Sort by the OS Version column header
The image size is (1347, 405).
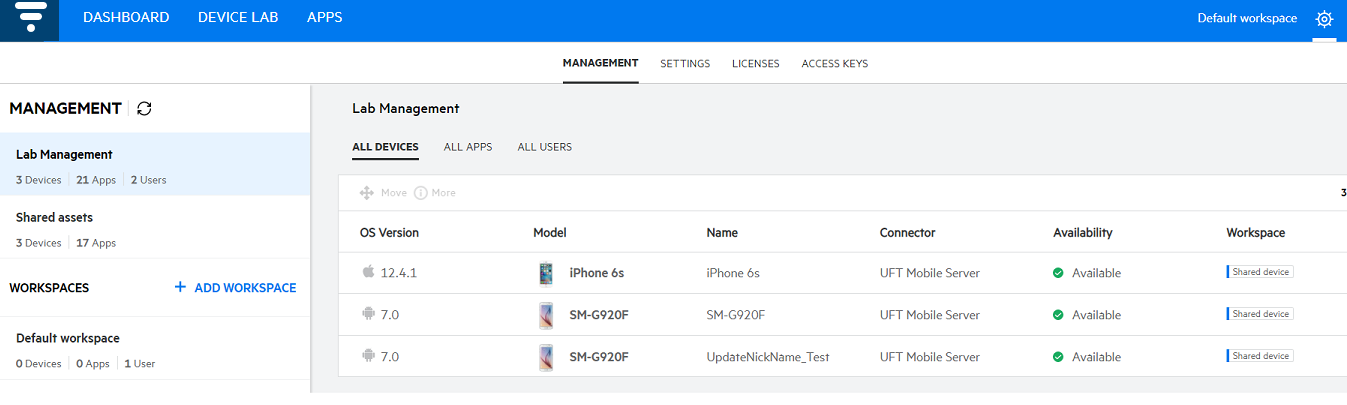[389, 233]
